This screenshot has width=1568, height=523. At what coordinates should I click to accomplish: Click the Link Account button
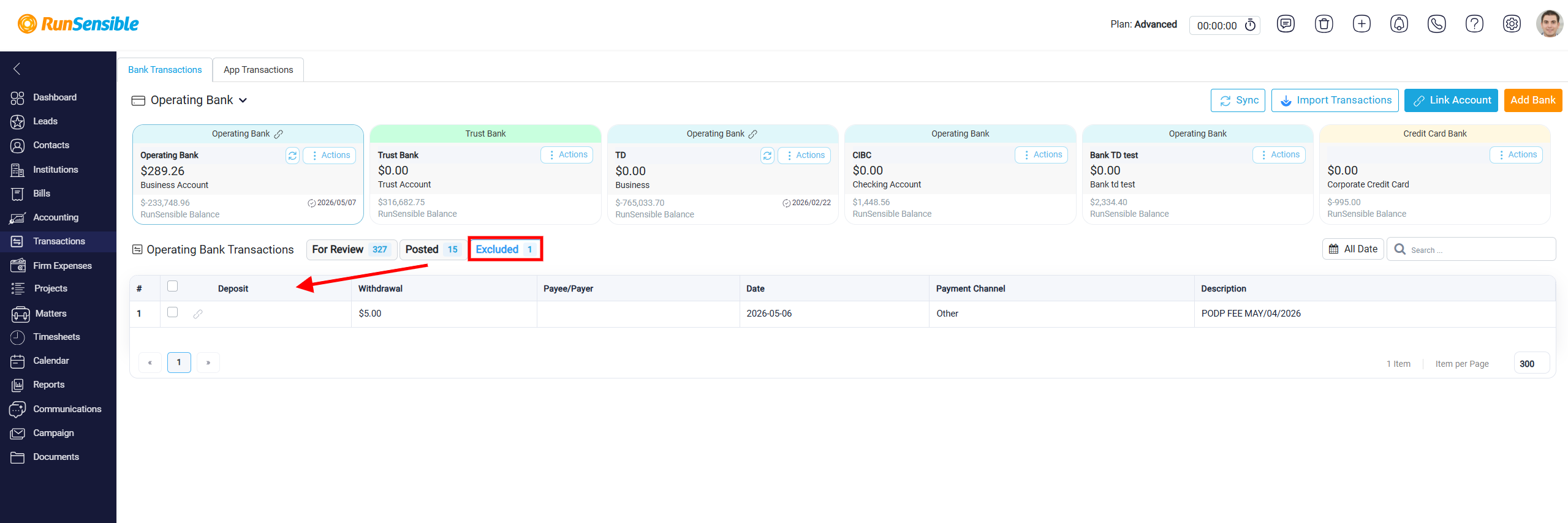[1451, 100]
